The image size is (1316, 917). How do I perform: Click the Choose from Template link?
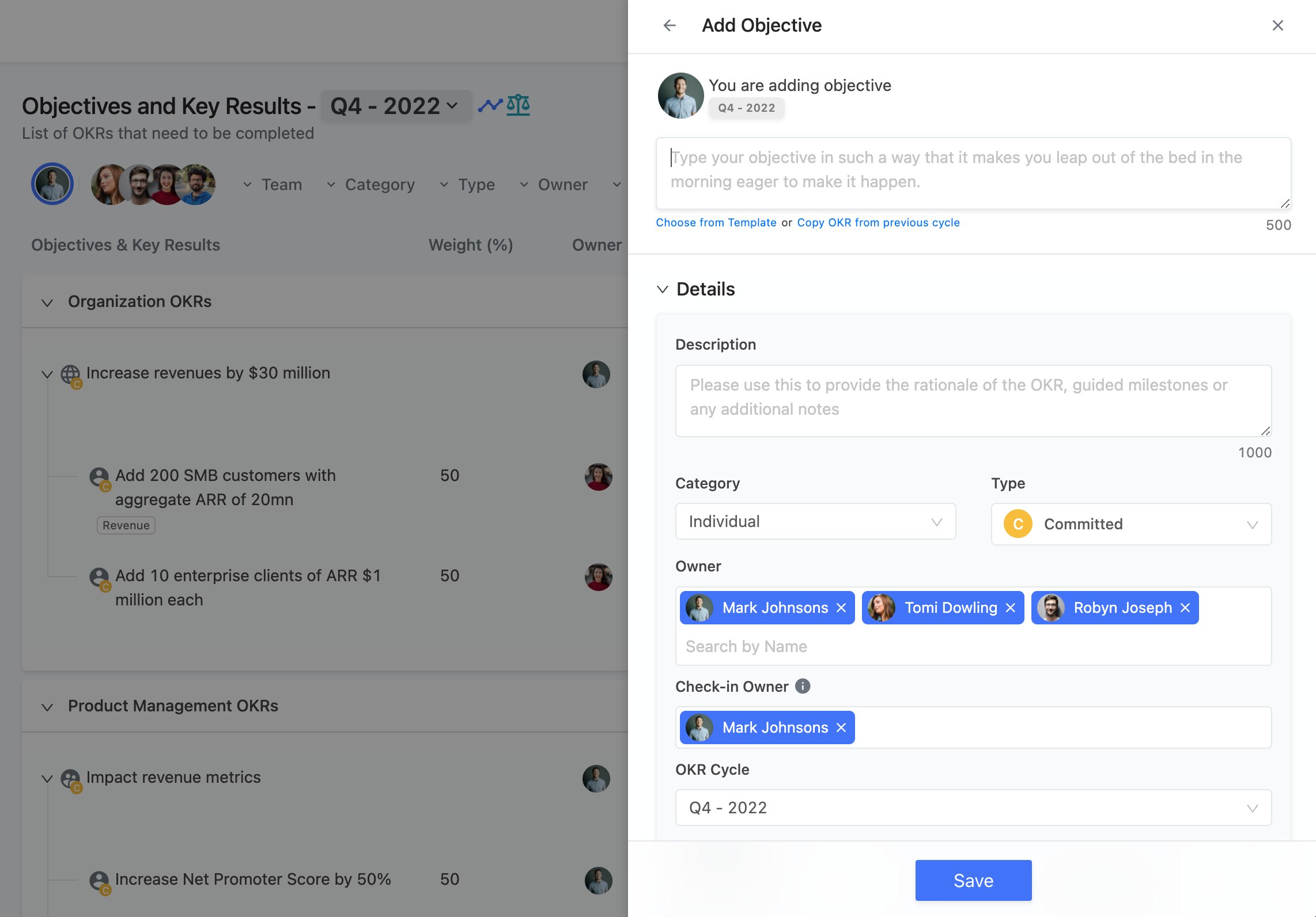point(716,223)
